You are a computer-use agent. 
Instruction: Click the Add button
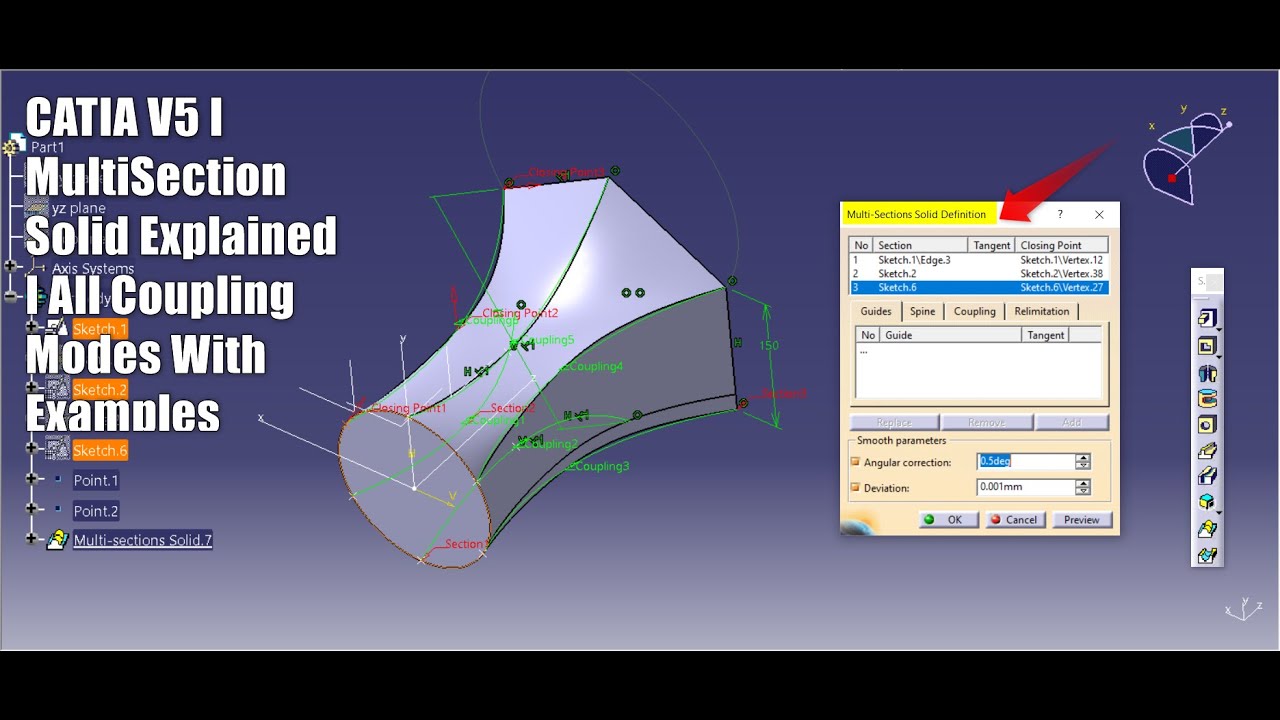(x=1072, y=423)
